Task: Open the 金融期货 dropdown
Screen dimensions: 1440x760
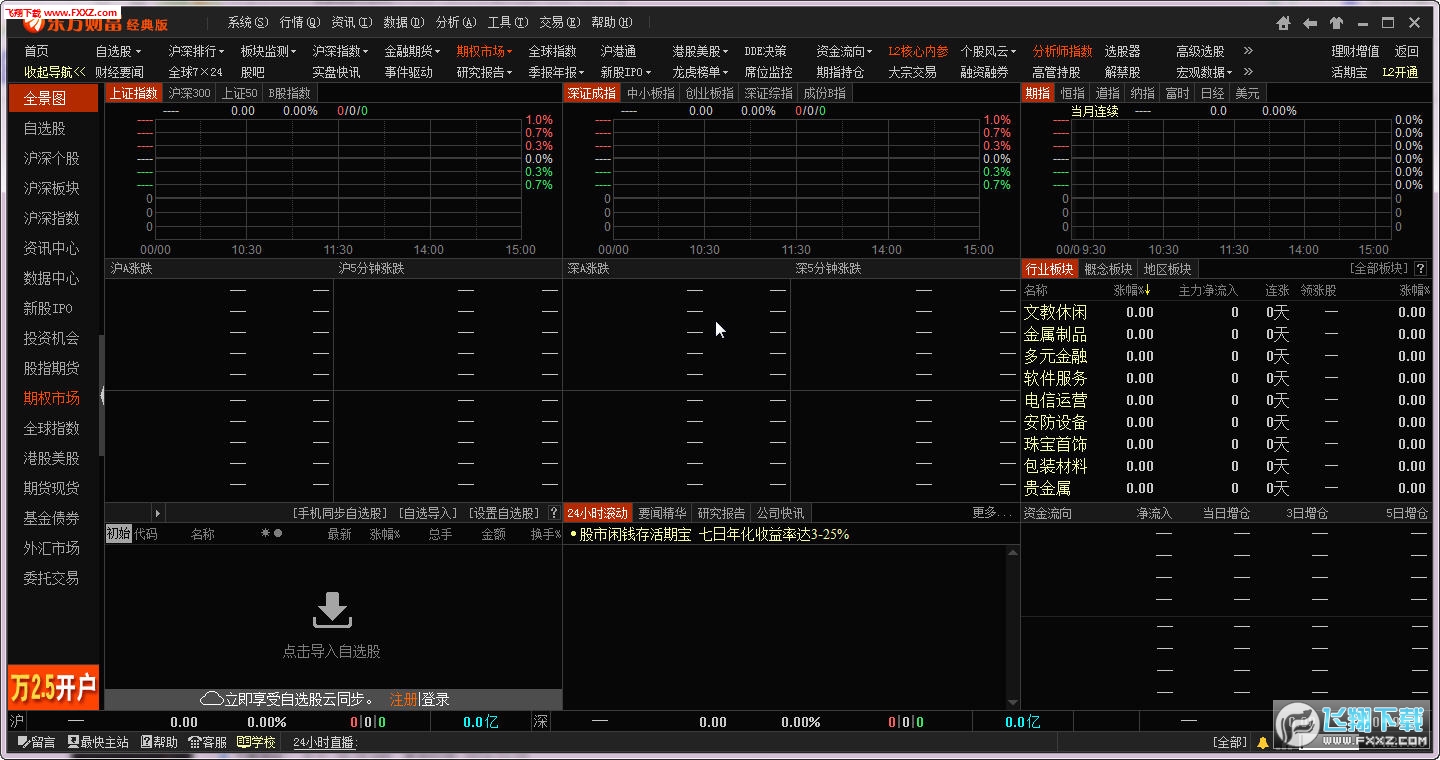Action: (x=412, y=51)
